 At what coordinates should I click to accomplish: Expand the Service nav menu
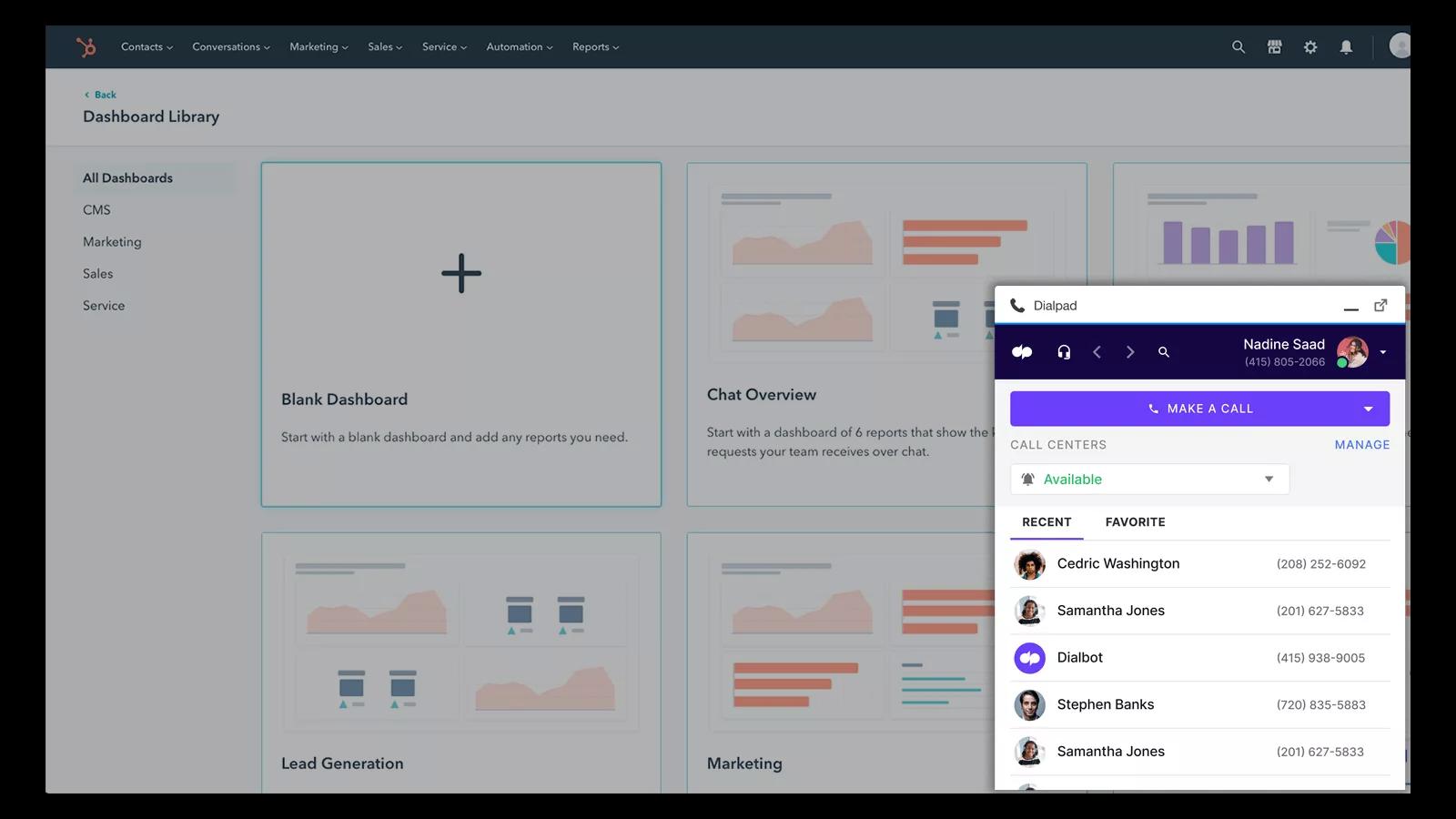444,46
